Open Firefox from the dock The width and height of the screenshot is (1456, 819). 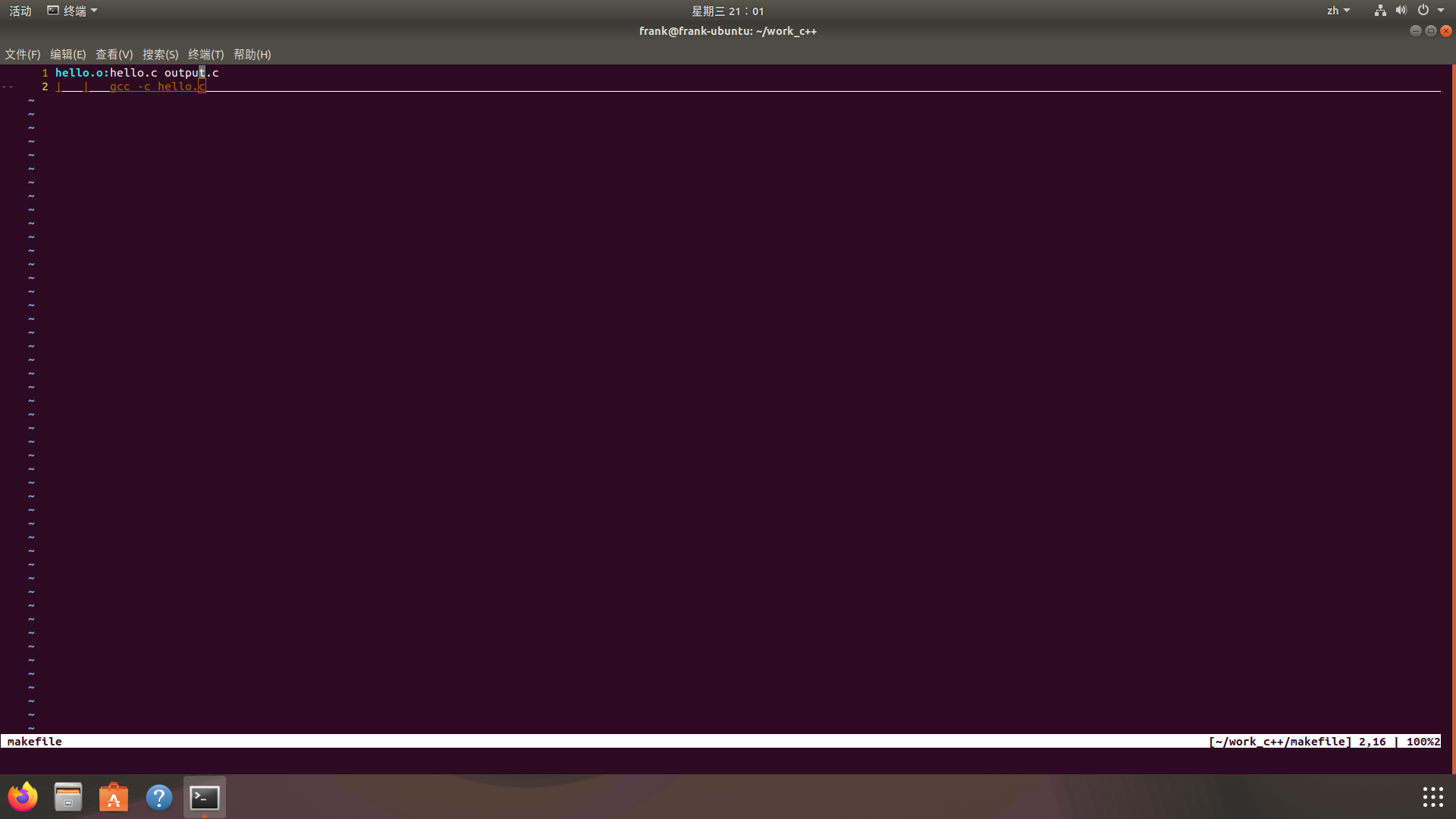[23, 797]
